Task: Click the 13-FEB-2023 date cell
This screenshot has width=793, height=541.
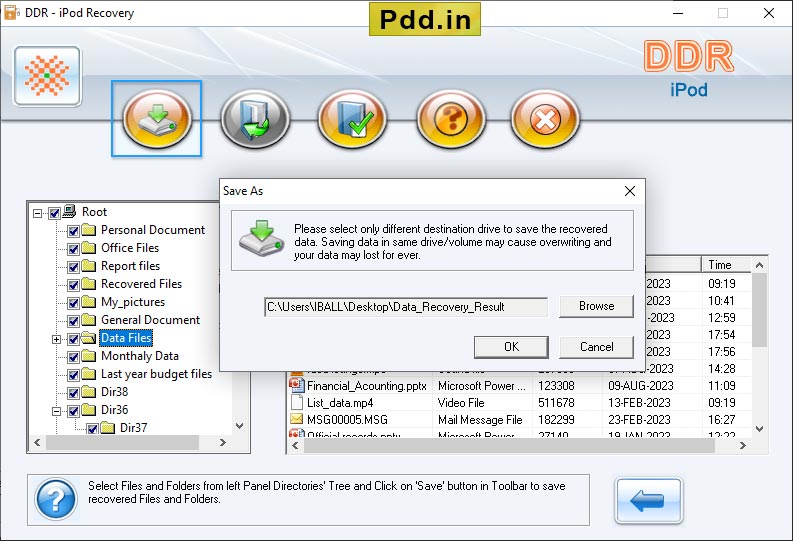Action: tap(639, 402)
